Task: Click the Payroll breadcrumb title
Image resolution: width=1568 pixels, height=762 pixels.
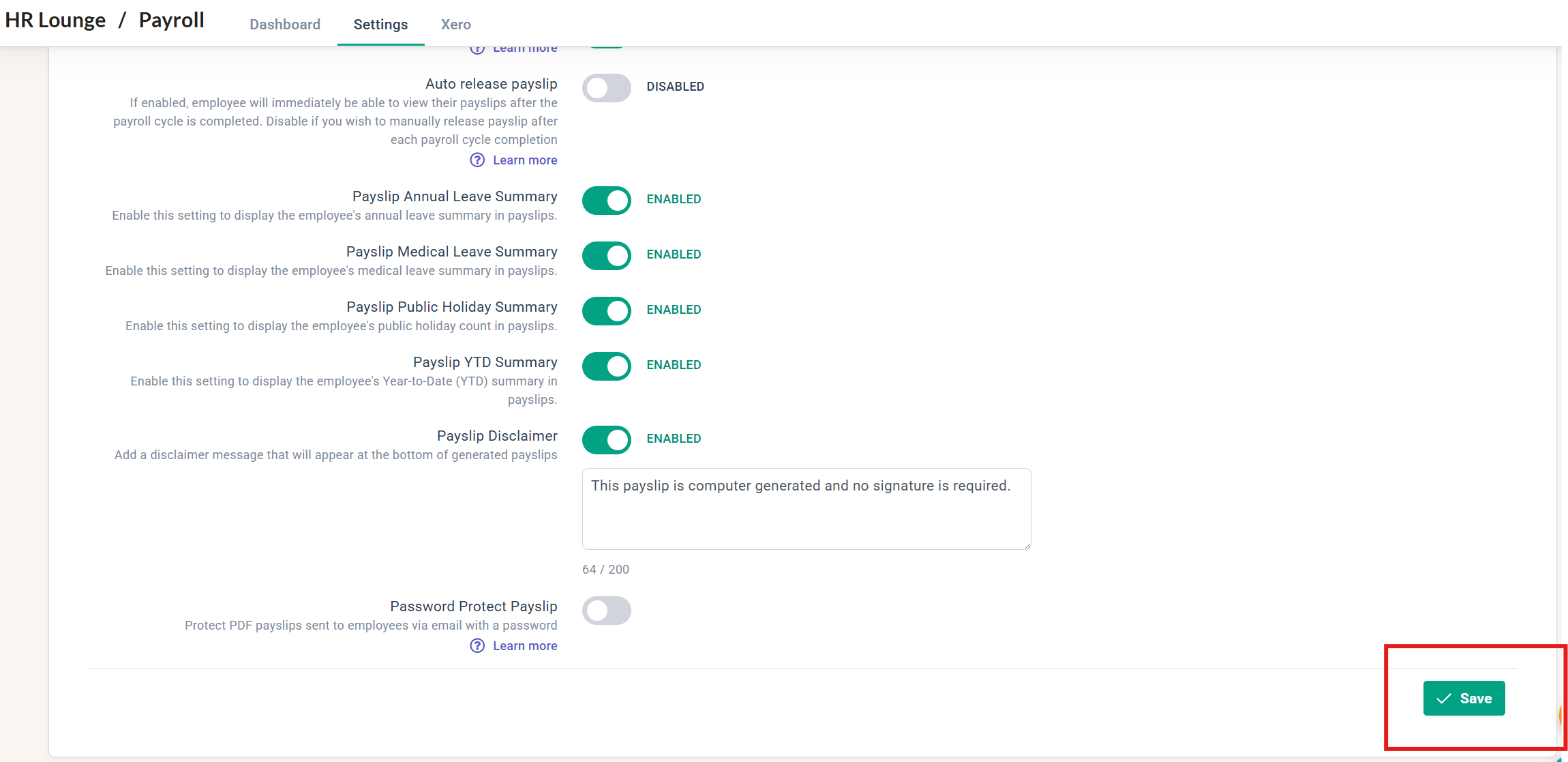Action: (172, 20)
